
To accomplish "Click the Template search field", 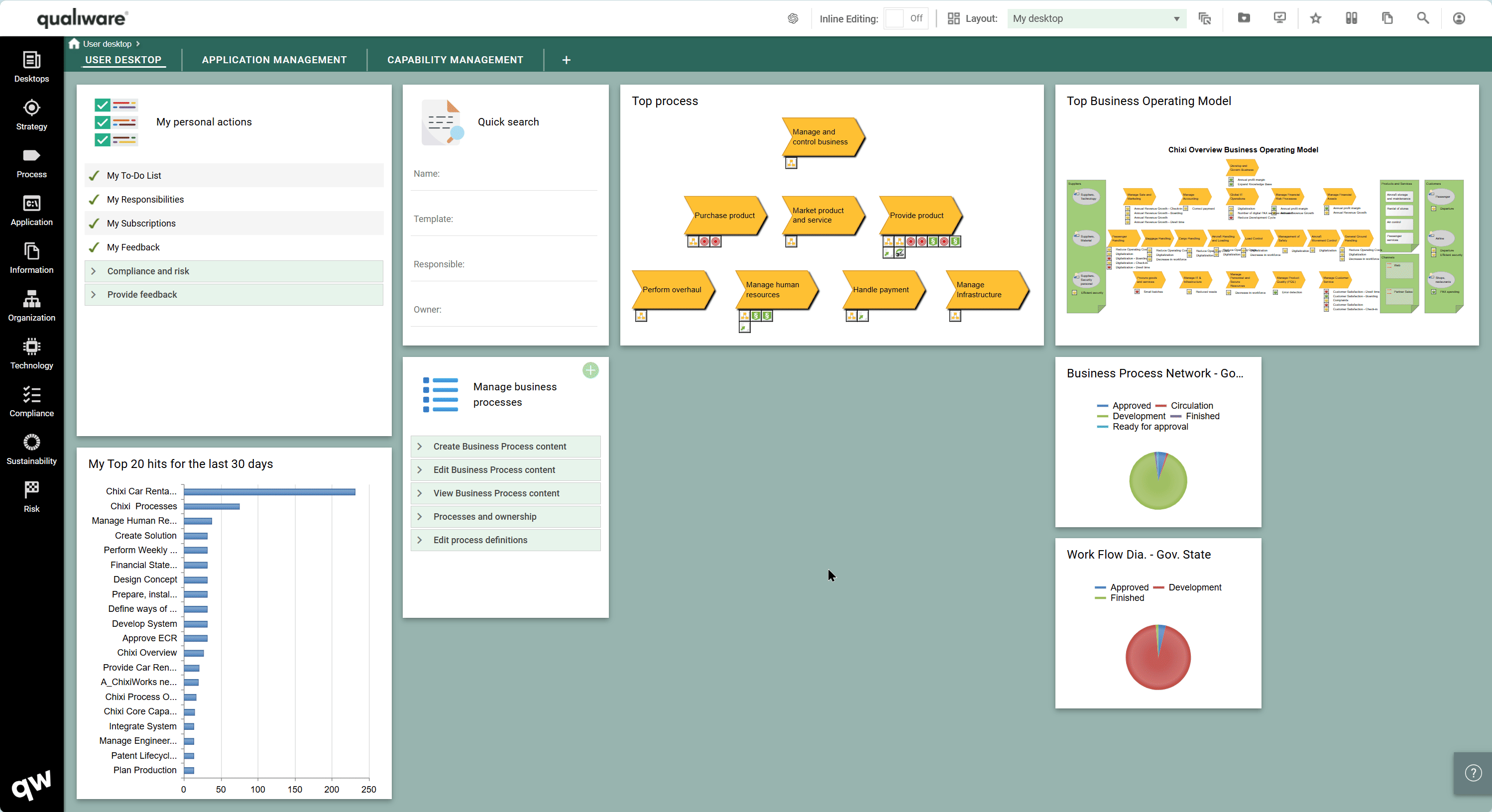I will point(504,219).
